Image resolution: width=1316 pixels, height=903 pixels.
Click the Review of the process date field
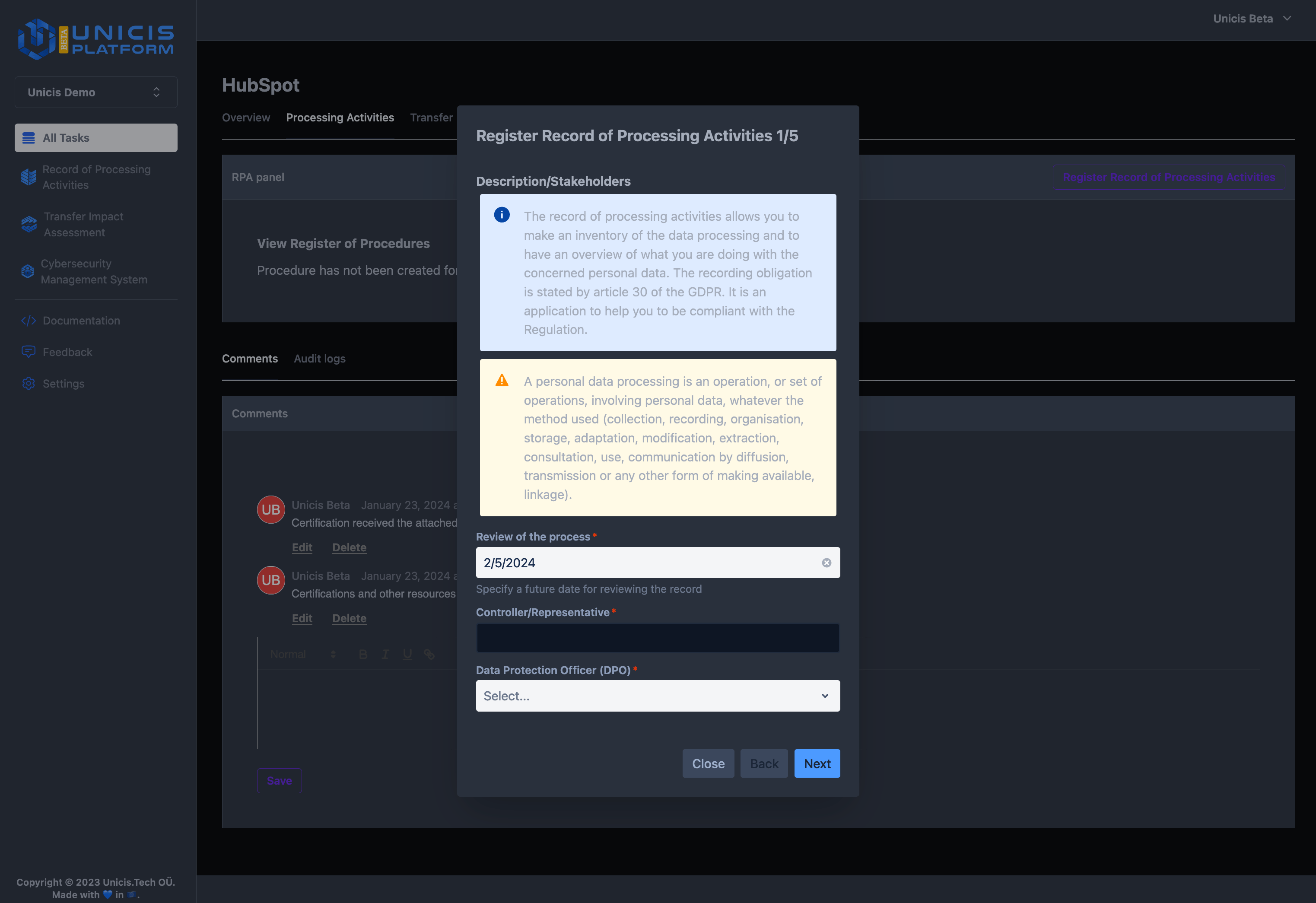(x=645, y=562)
